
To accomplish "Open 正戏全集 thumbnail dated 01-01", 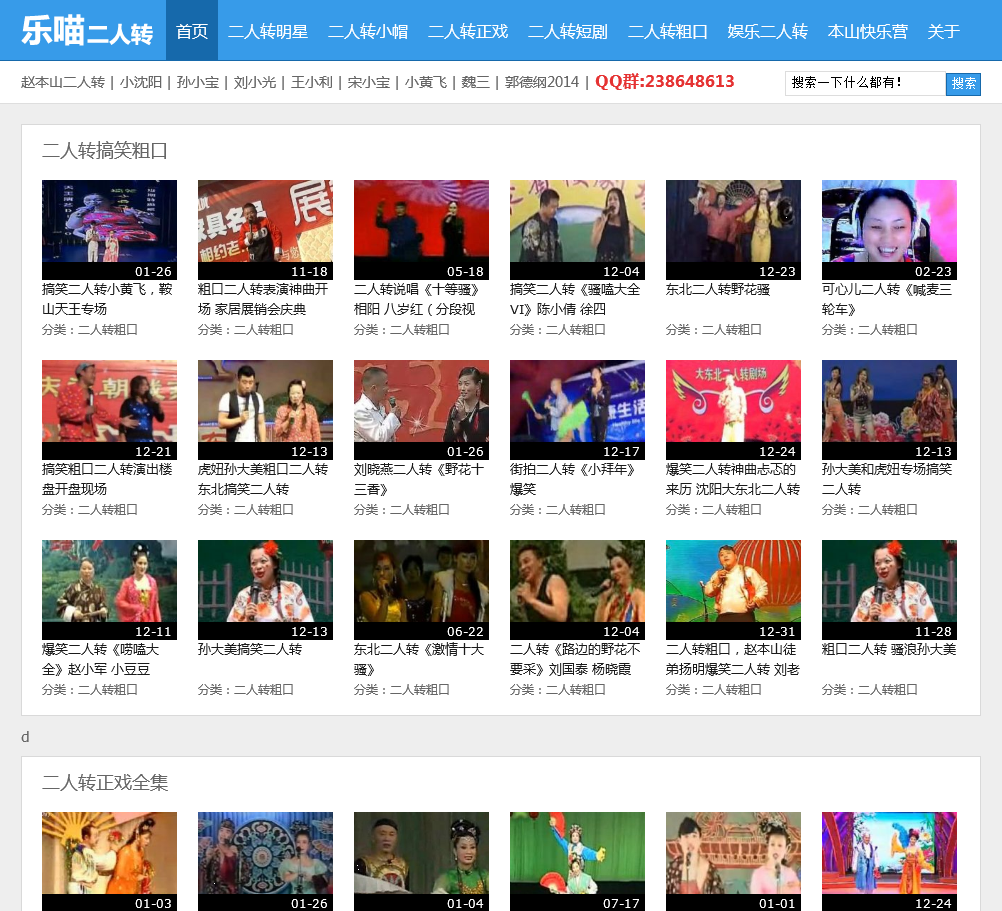I will pyautogui.click(x=733, y=861).
